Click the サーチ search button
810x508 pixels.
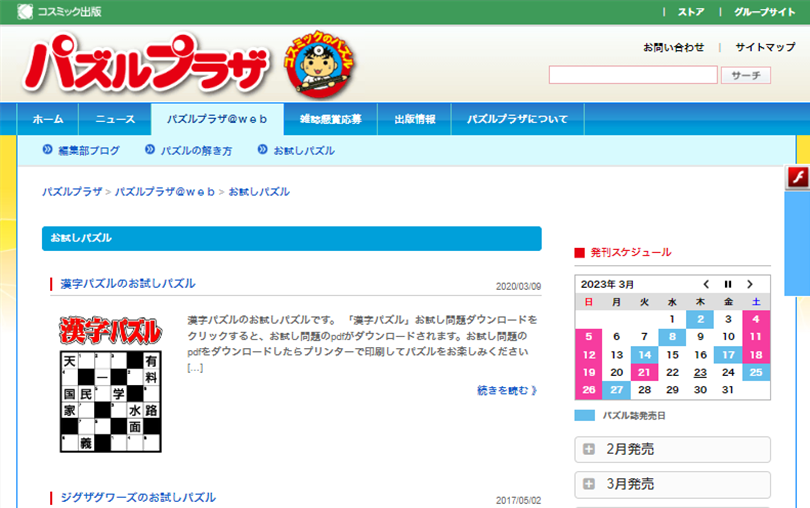[x=746, y=75]
